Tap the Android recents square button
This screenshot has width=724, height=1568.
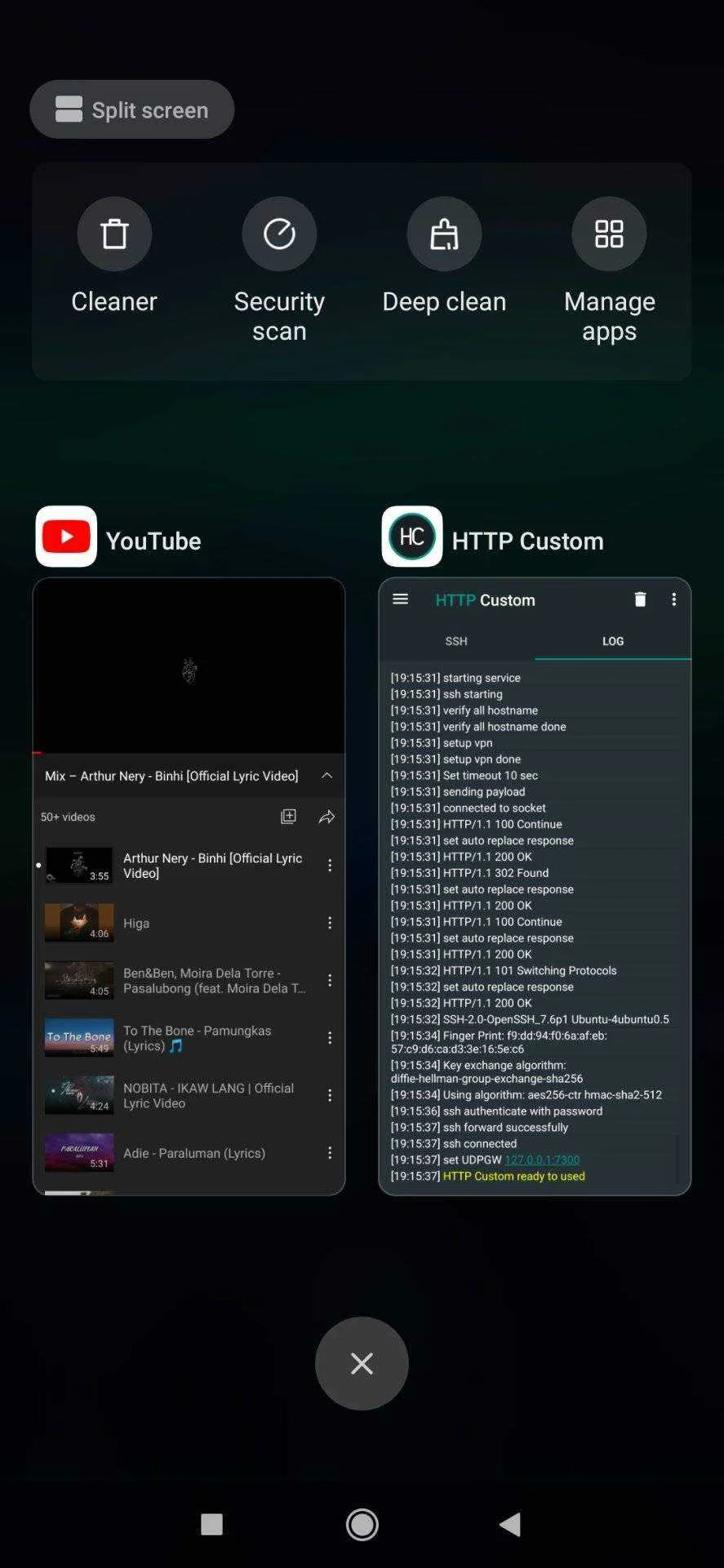click(x=211, y=1524)
